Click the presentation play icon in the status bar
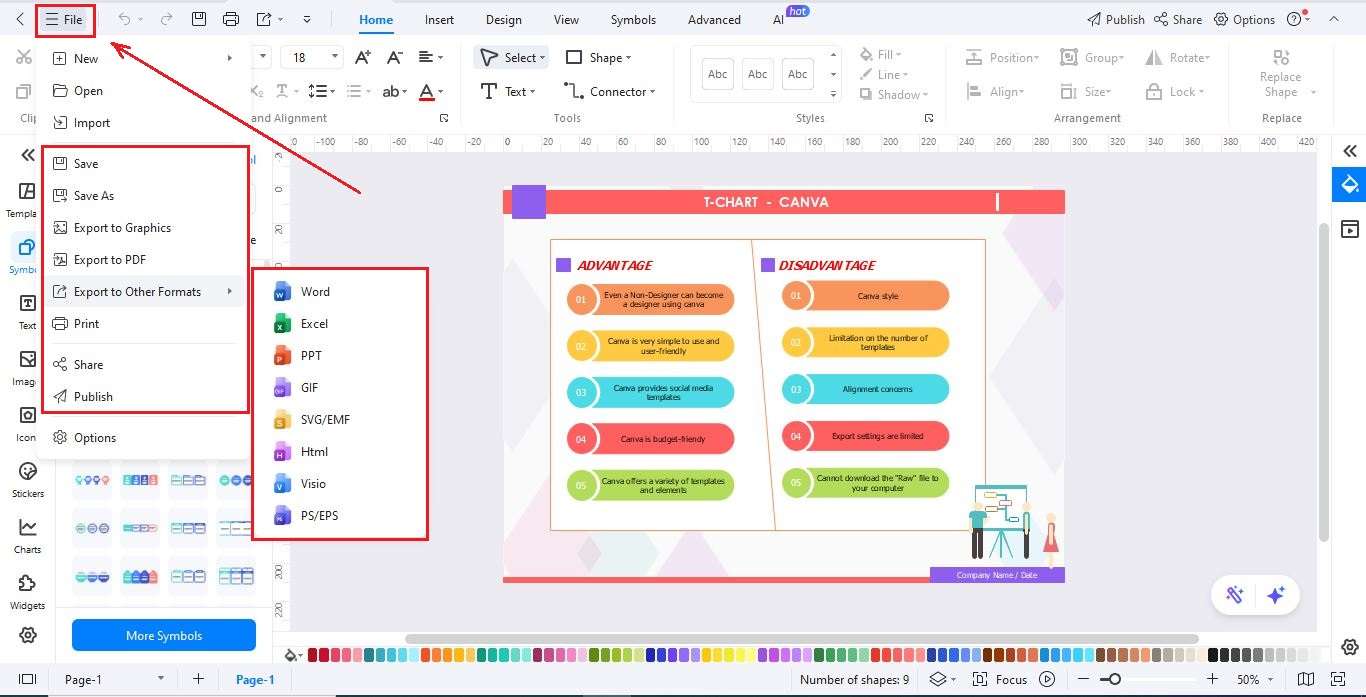 click(x=1047, y=679)
